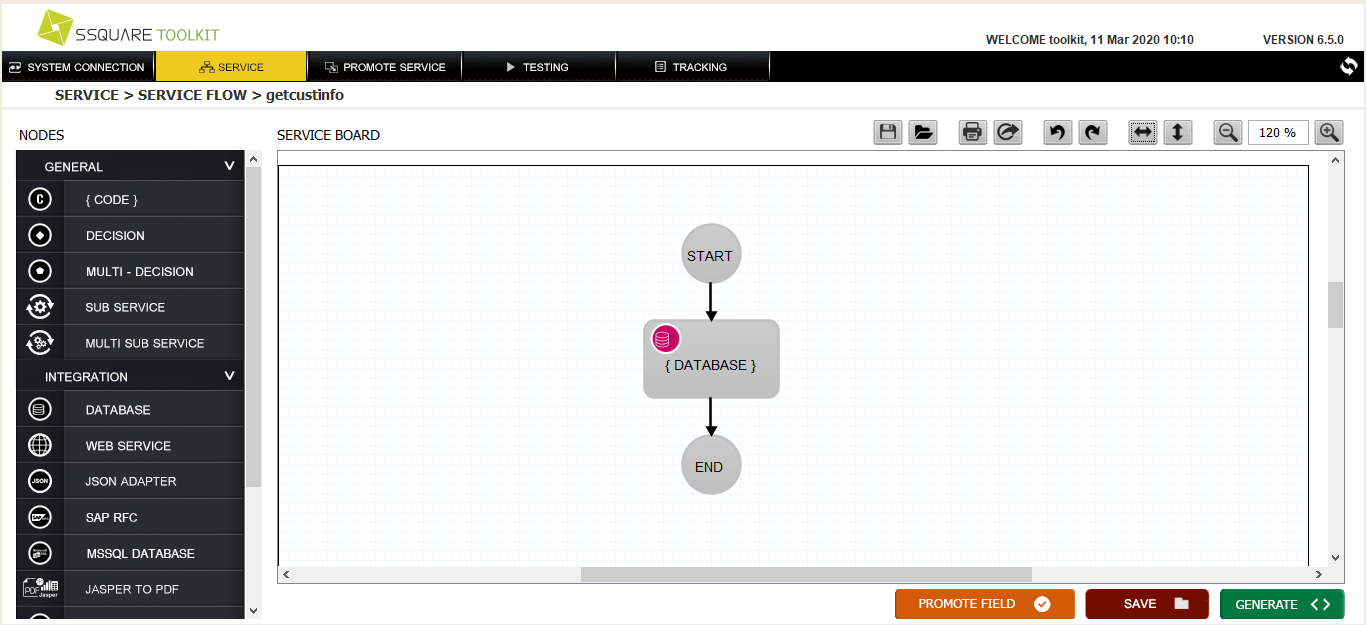Viewport: 1366px width, 625px height.
Task: Open the PROMOTE SERVICE tab
Action: tap(385, 67)
